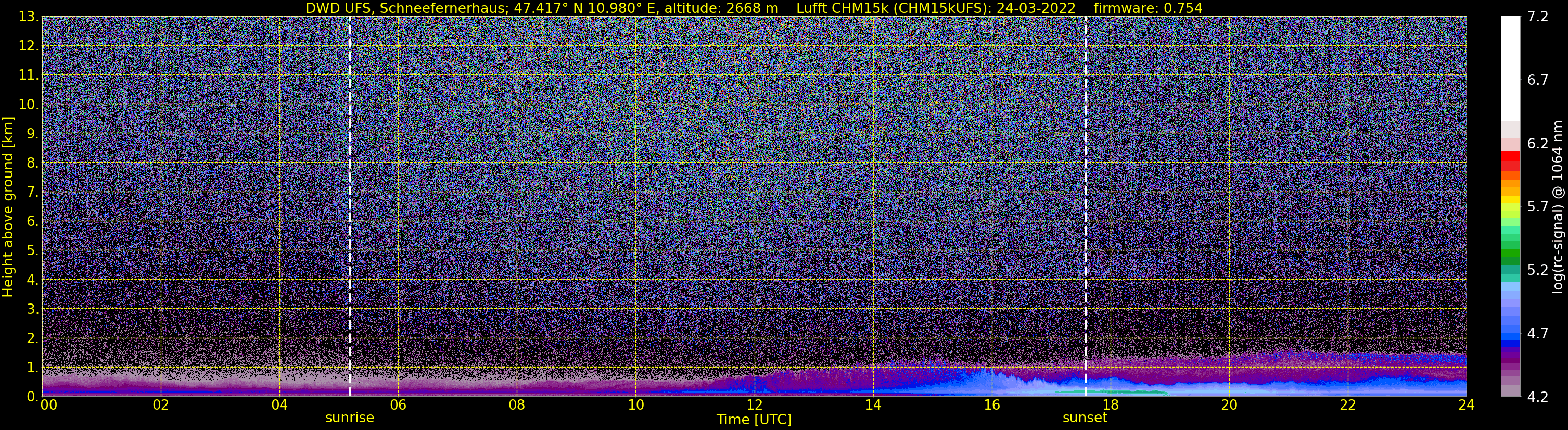1568x430 pixels.
Task: Click the 'sunrise' label below the time axis
Action: [349, 418]
